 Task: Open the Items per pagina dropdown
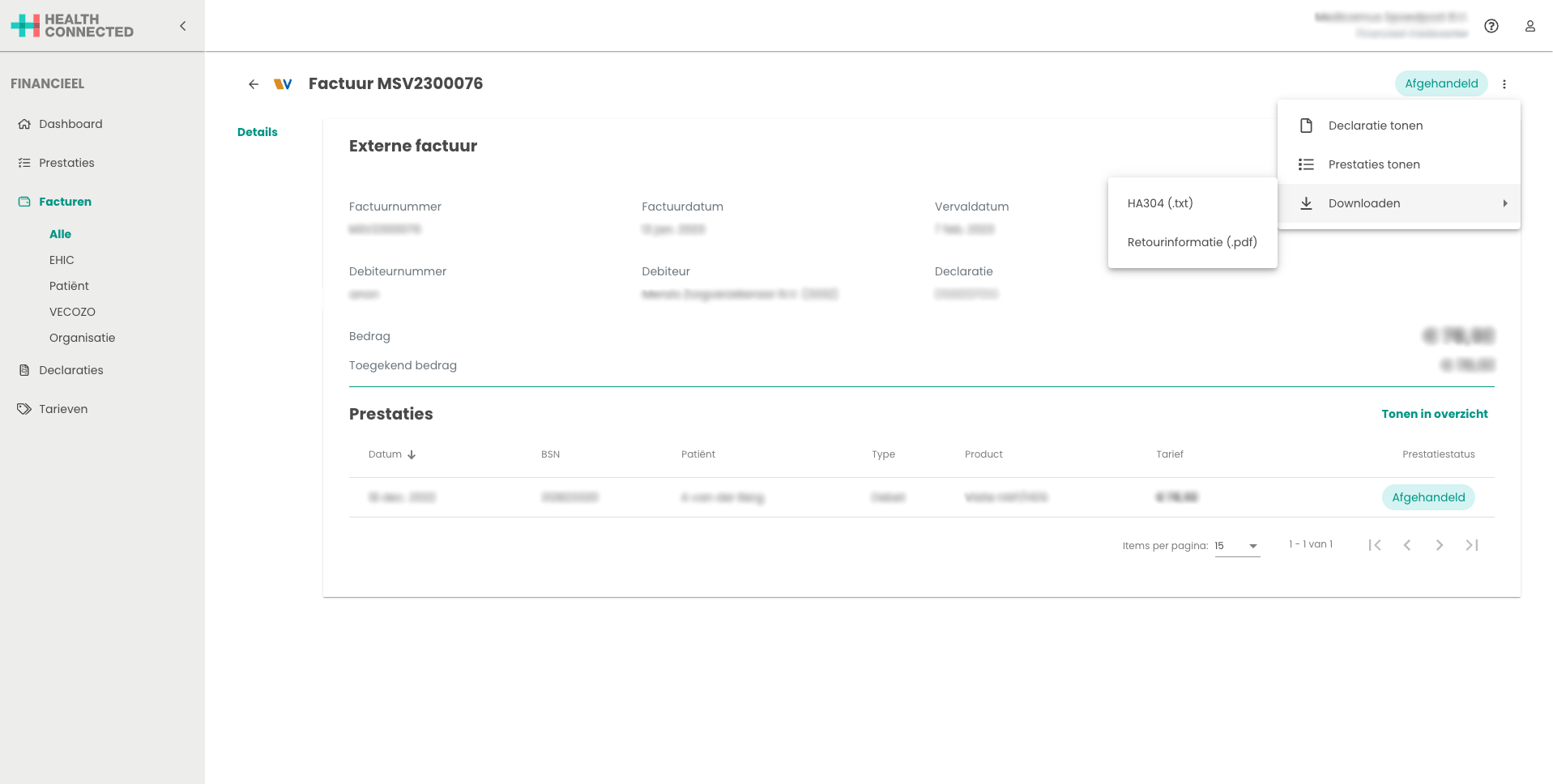pos(1236,546)
